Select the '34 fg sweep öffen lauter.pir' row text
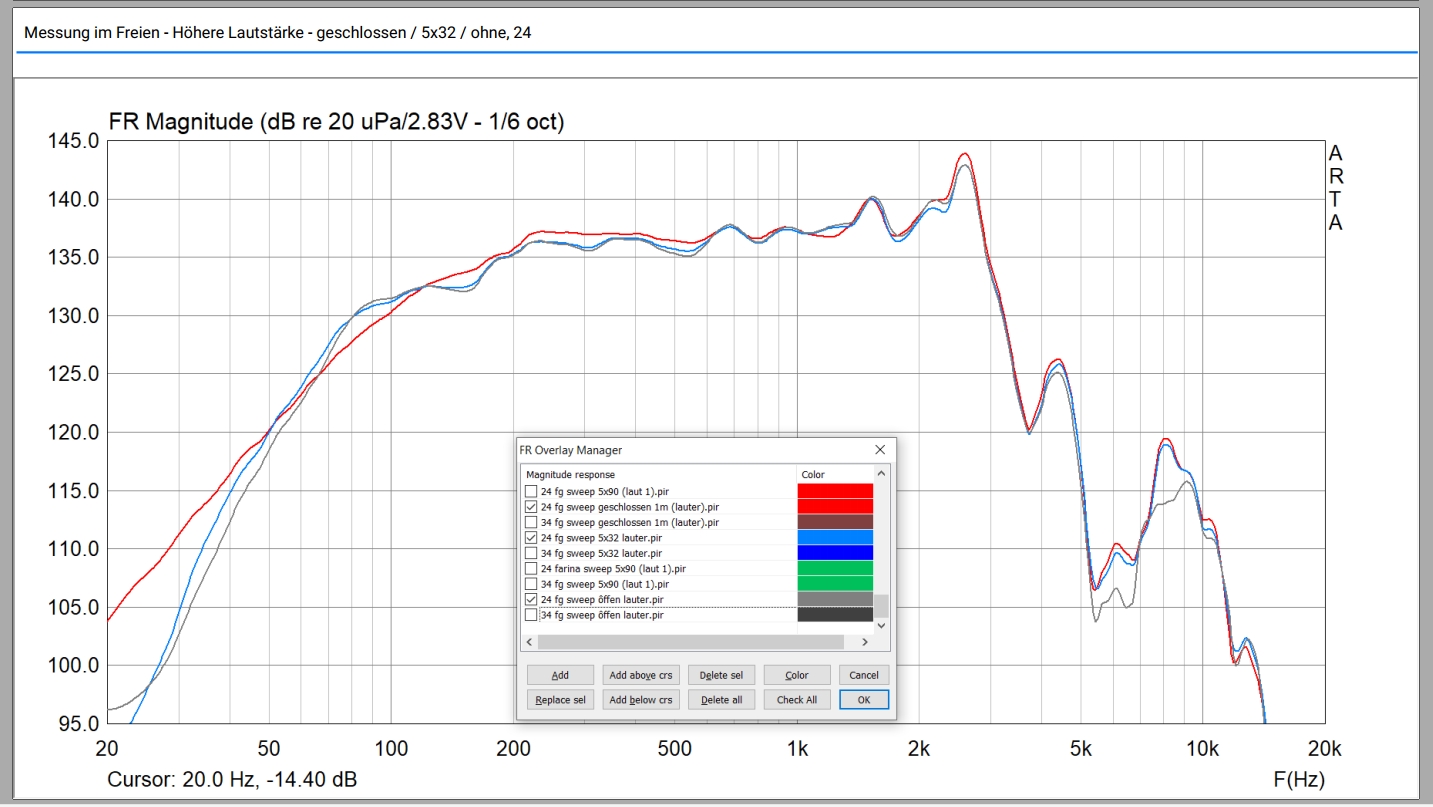The image size is (1433, 807). (601, 615)
